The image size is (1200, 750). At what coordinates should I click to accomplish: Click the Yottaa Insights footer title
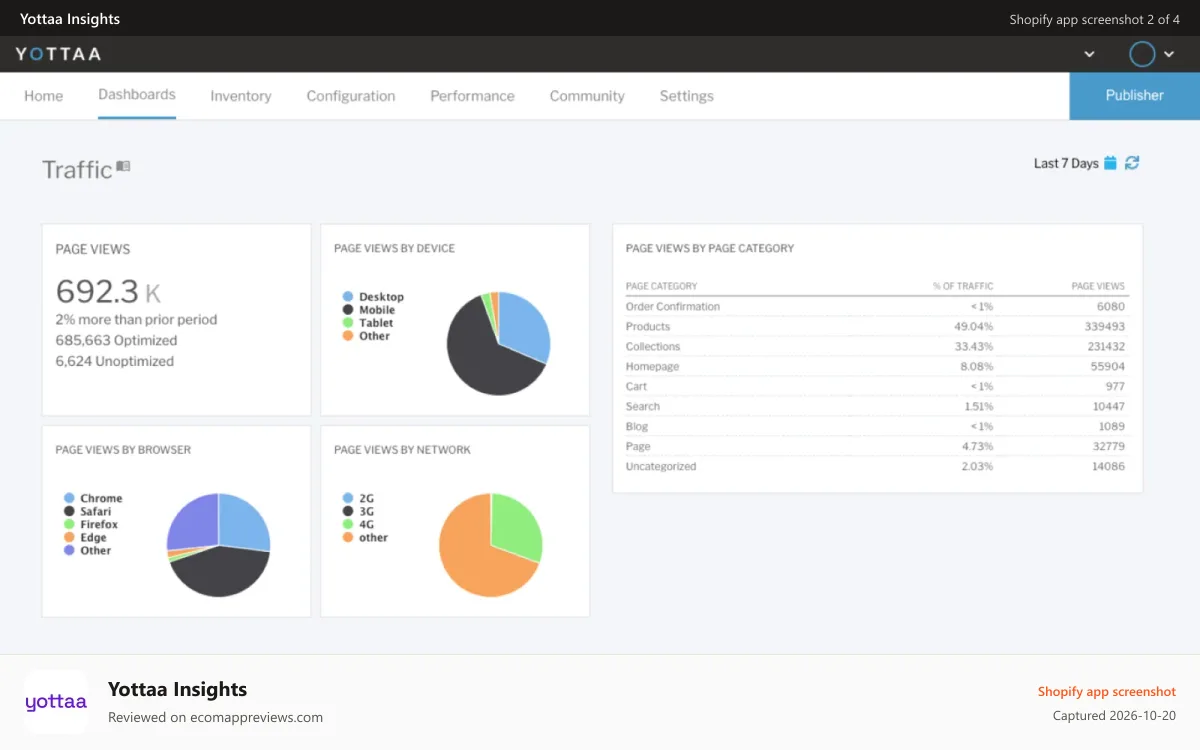click(x=177, y=689)
